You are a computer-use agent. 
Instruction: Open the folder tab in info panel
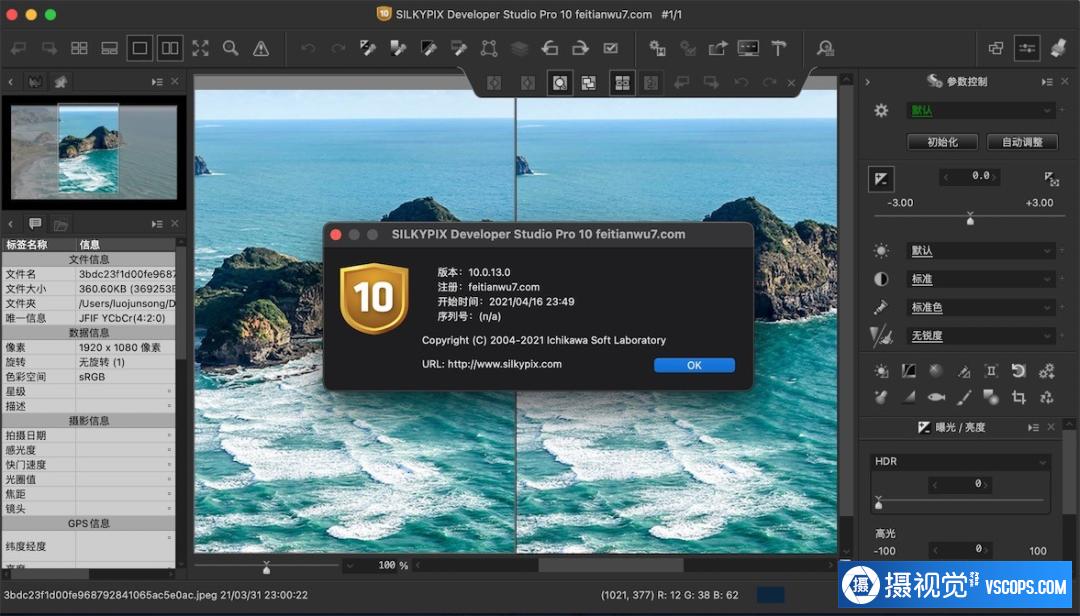(x=61, y=225)
